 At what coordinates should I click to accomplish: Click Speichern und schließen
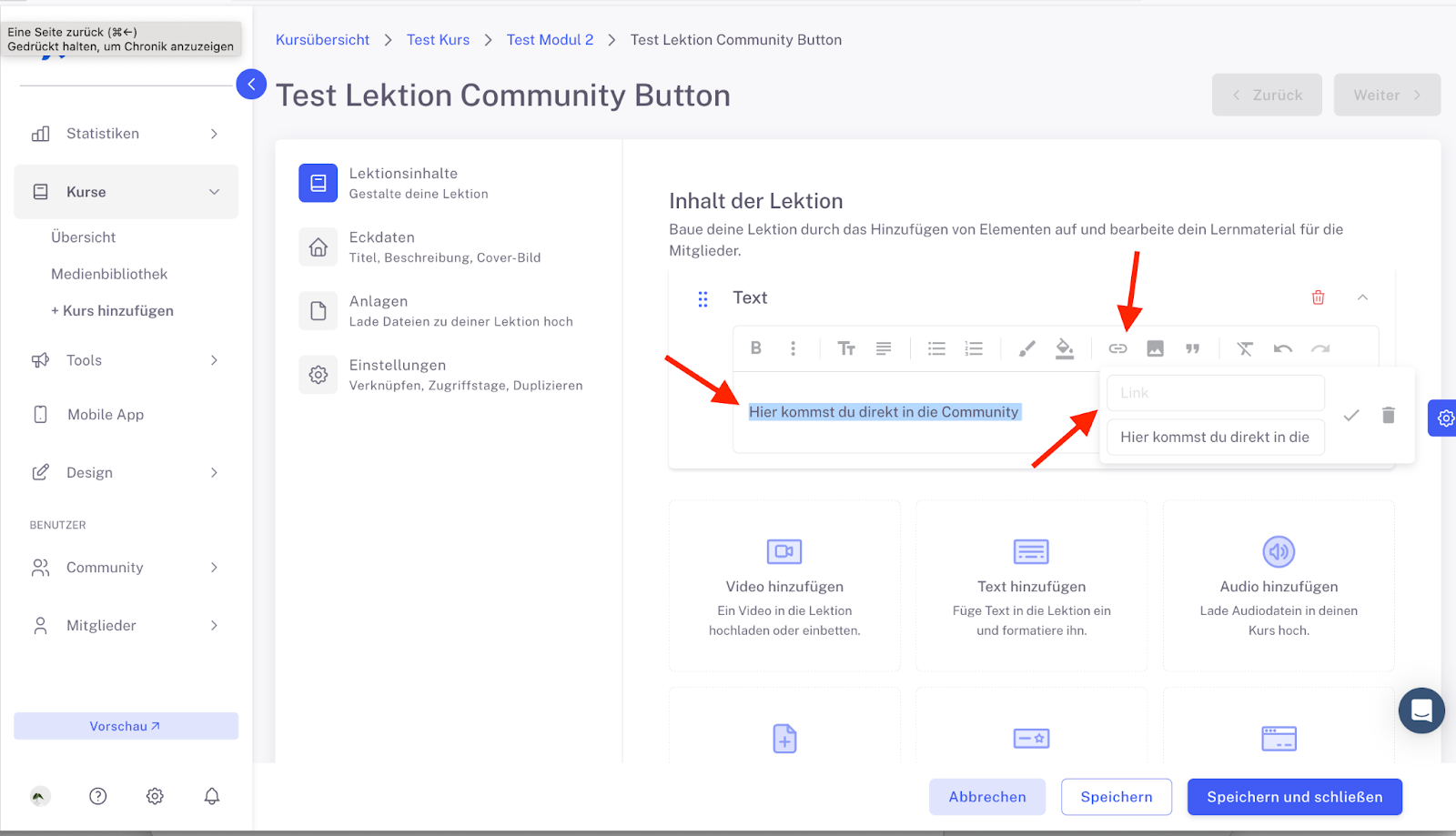click(1294, 797)
